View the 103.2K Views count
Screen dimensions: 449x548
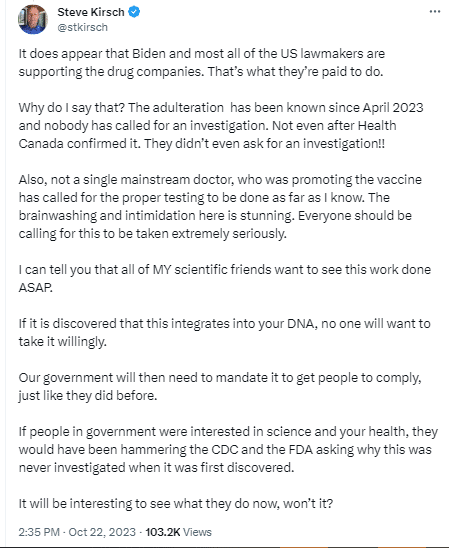(x=179, y=532)
